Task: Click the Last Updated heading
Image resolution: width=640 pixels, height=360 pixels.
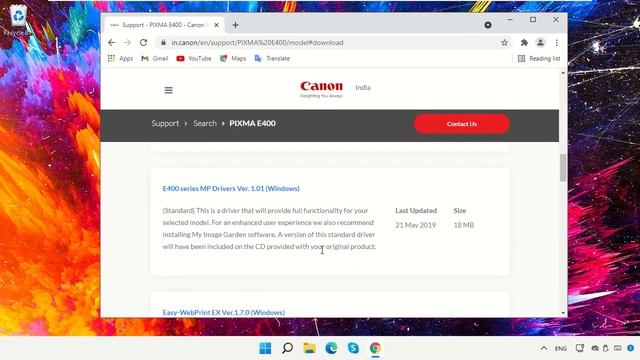Action: coord(416,210)
